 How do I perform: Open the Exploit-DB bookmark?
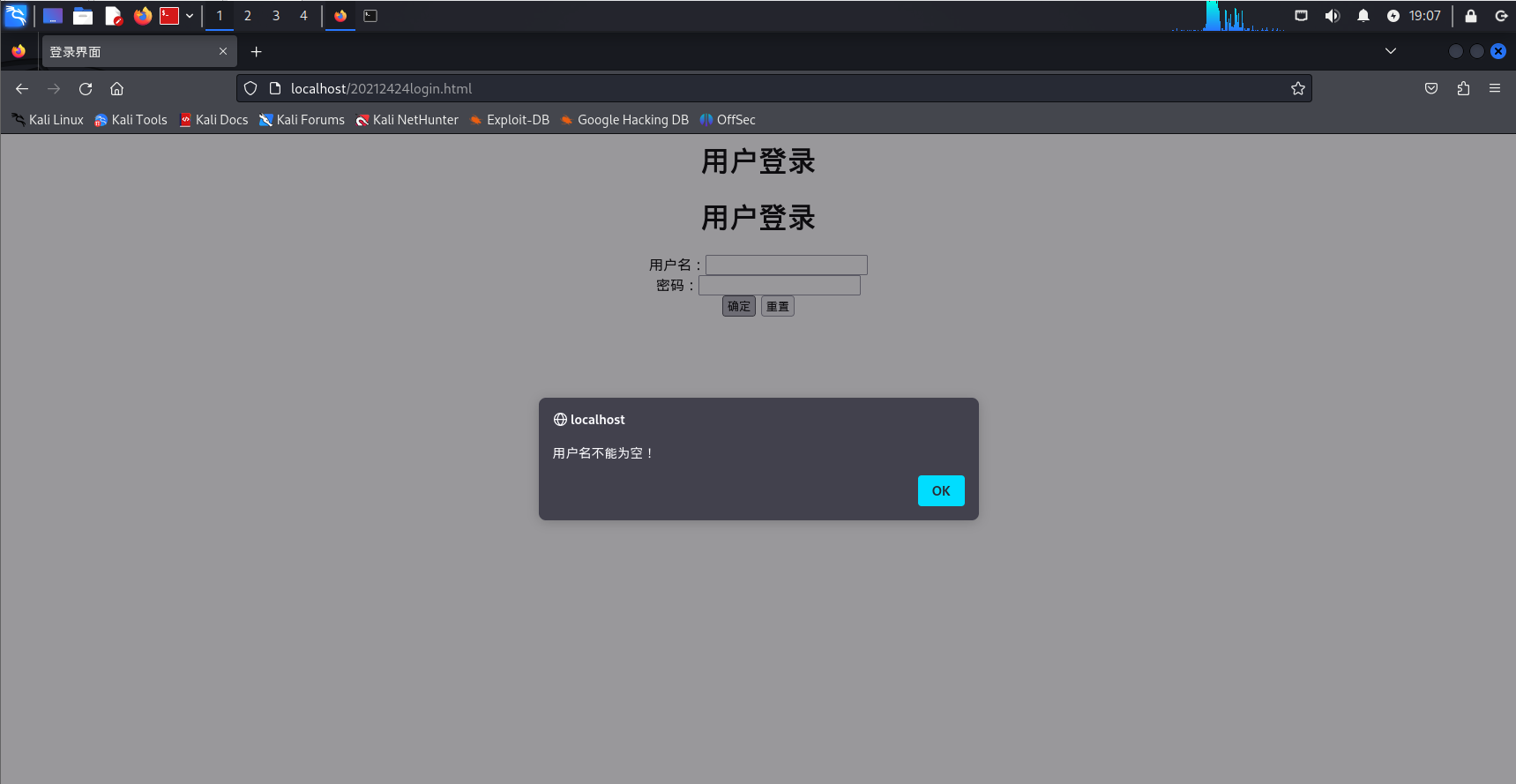pos(510,120)
